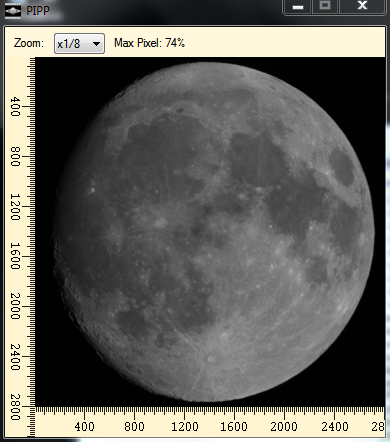The image size is (390, 442).
Task: Click the dark Mare Crisium oval on right limb
Action: pyautogui.click(x=342, y=167)
